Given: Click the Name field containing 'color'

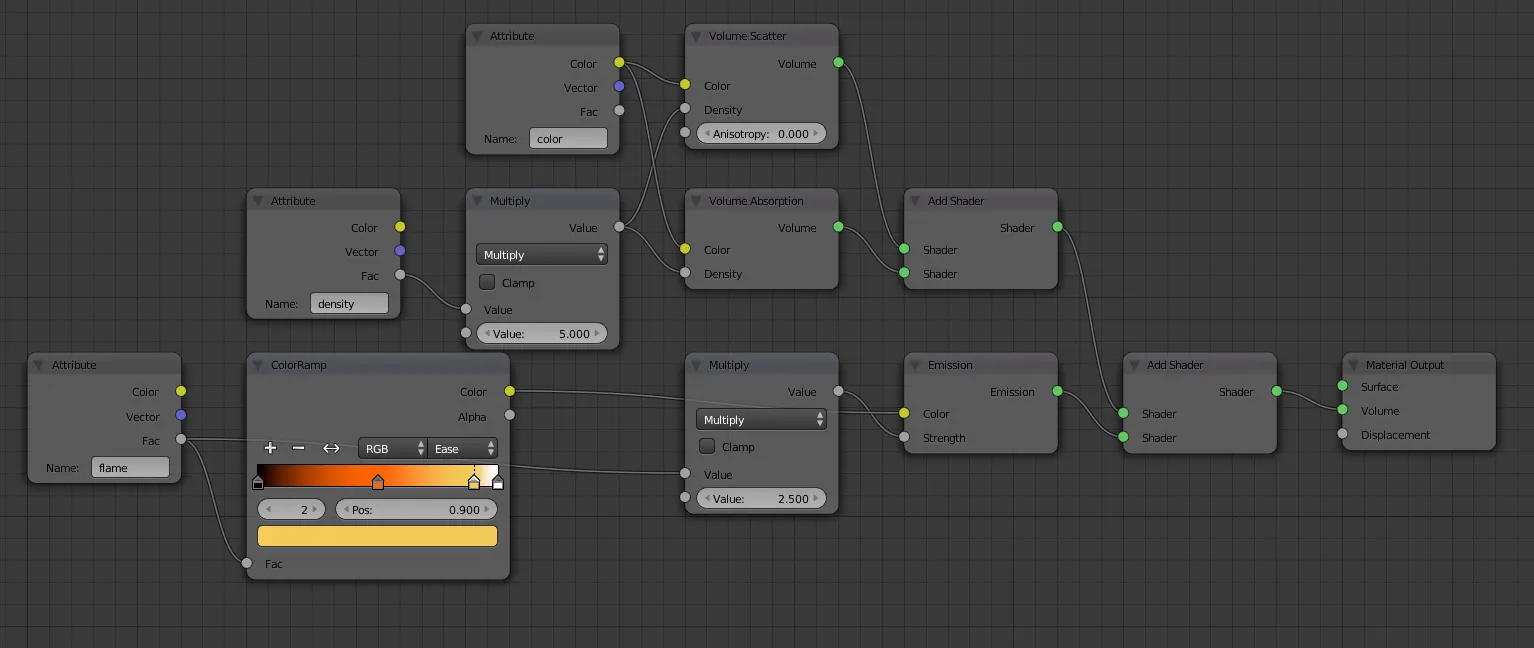Looking at the screenshot, I should (x=568, y=139).
